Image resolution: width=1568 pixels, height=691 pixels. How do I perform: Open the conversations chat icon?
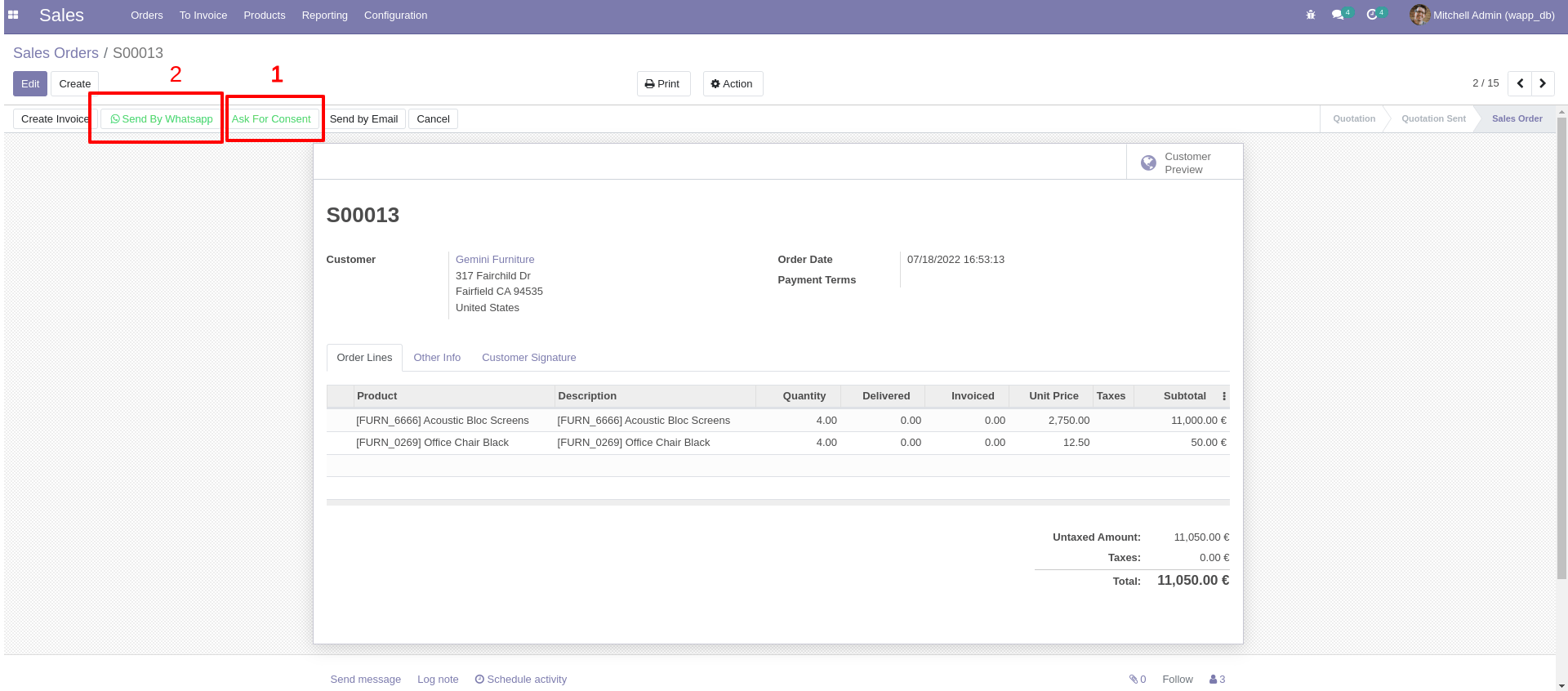[1338, 15]
